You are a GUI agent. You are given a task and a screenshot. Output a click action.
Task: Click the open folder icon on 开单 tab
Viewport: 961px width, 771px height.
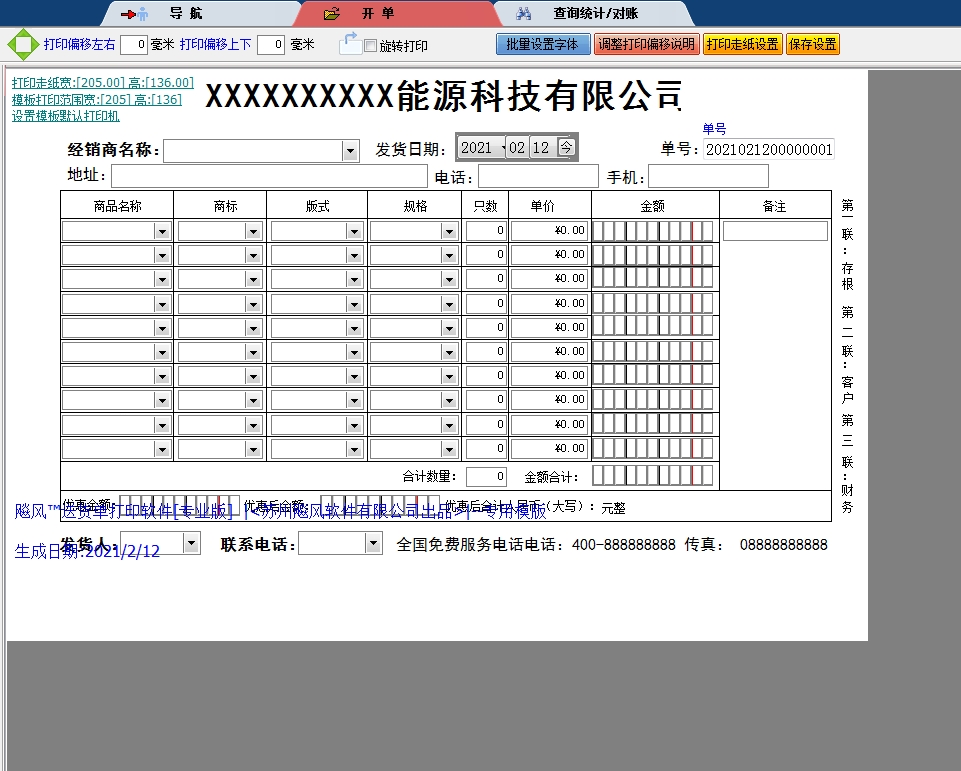coord(330,13)
